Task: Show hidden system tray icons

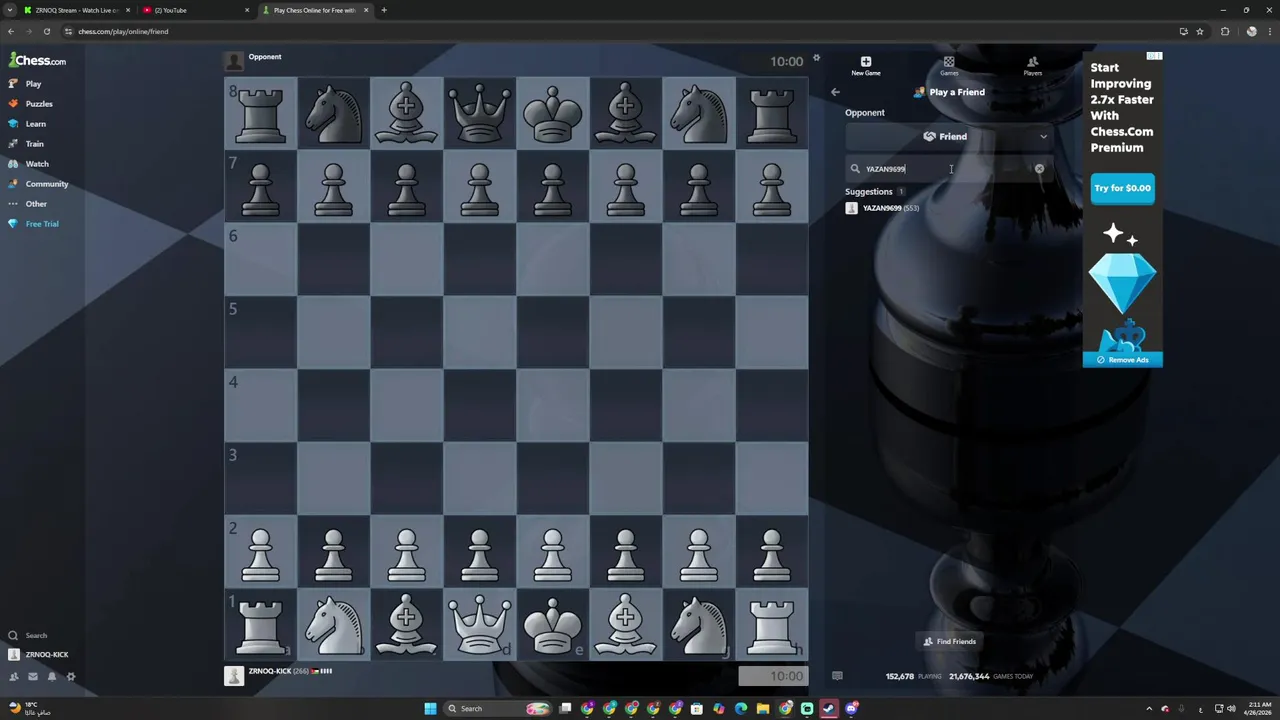Action: [x=1148, y=709]
